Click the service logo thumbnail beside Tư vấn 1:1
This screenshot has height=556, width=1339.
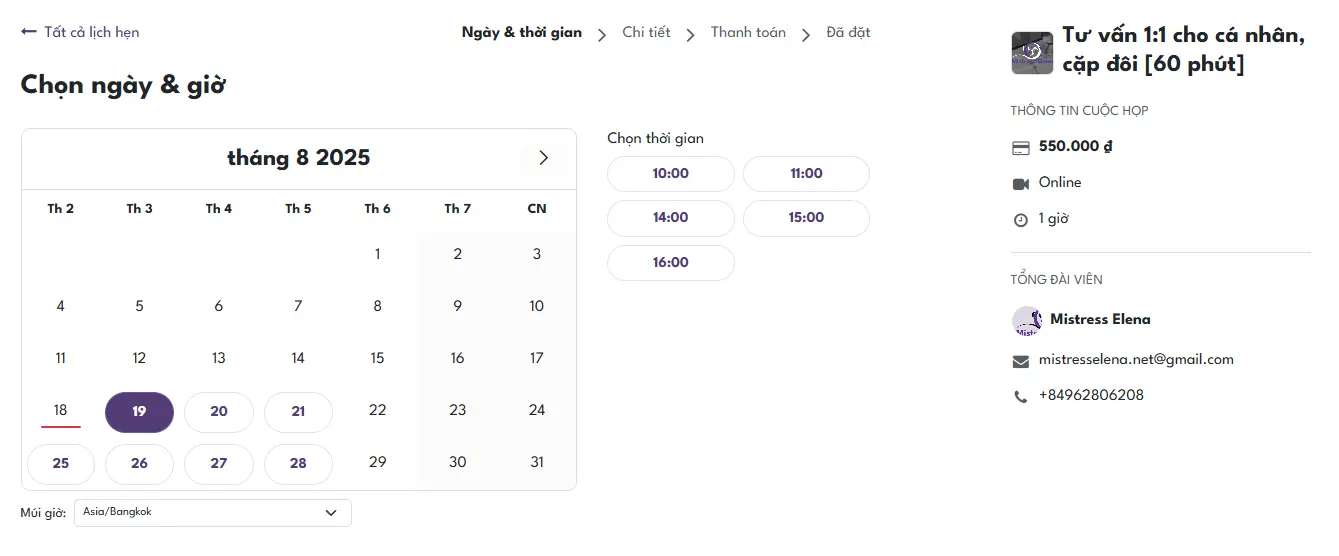click(1032, 53)
